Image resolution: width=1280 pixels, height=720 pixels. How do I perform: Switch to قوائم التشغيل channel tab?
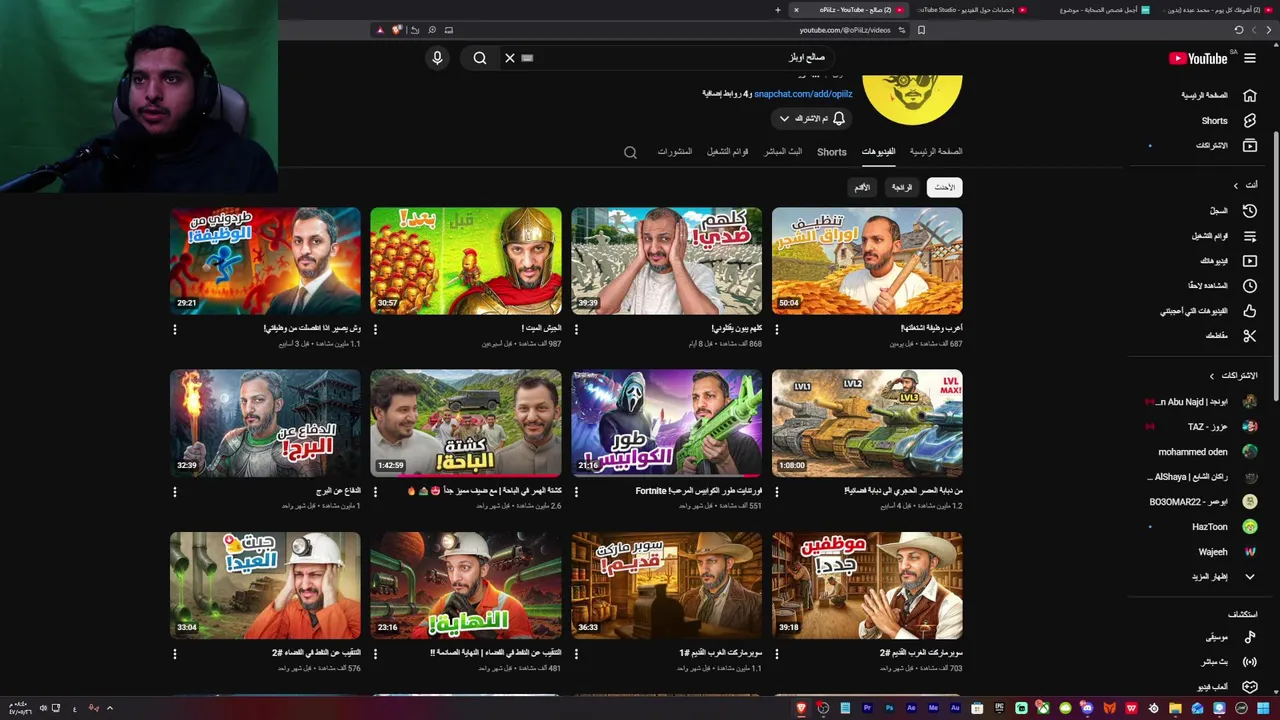[x=727, y=151]
